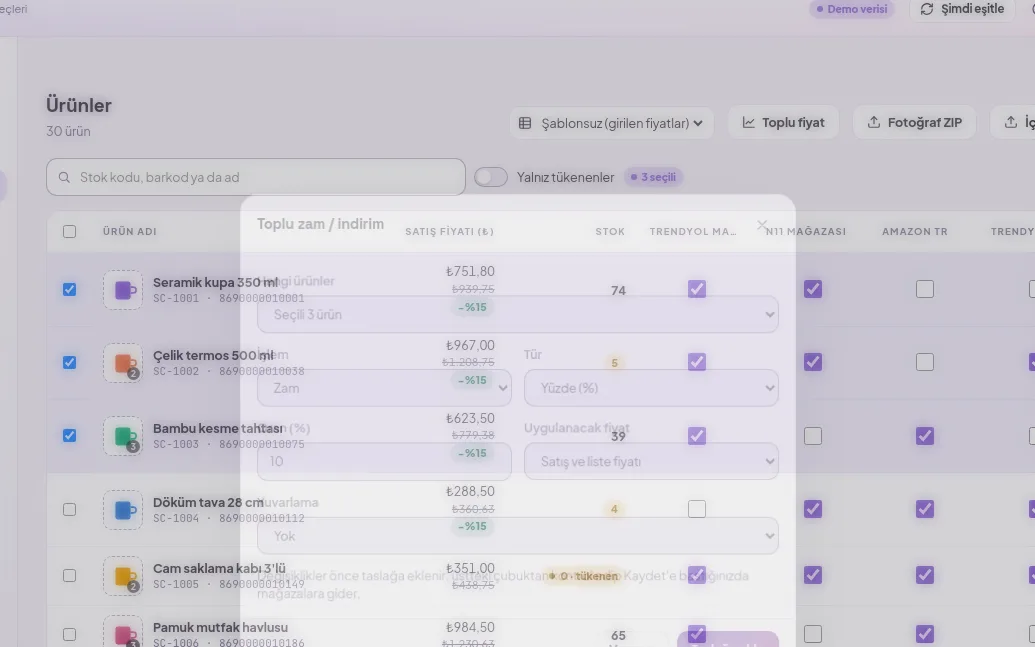Image resolution: width=1035 pixels, height=647 pixels.
Task: Close the Toplu zam / indirim dialog
Action: click(x=762, y=225)
